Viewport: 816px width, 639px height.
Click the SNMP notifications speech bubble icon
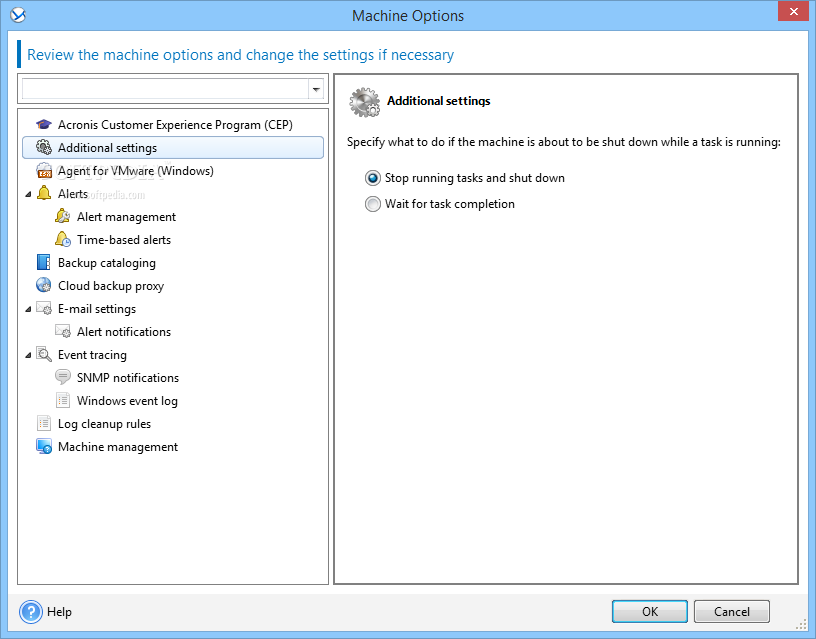pos(63,377)
